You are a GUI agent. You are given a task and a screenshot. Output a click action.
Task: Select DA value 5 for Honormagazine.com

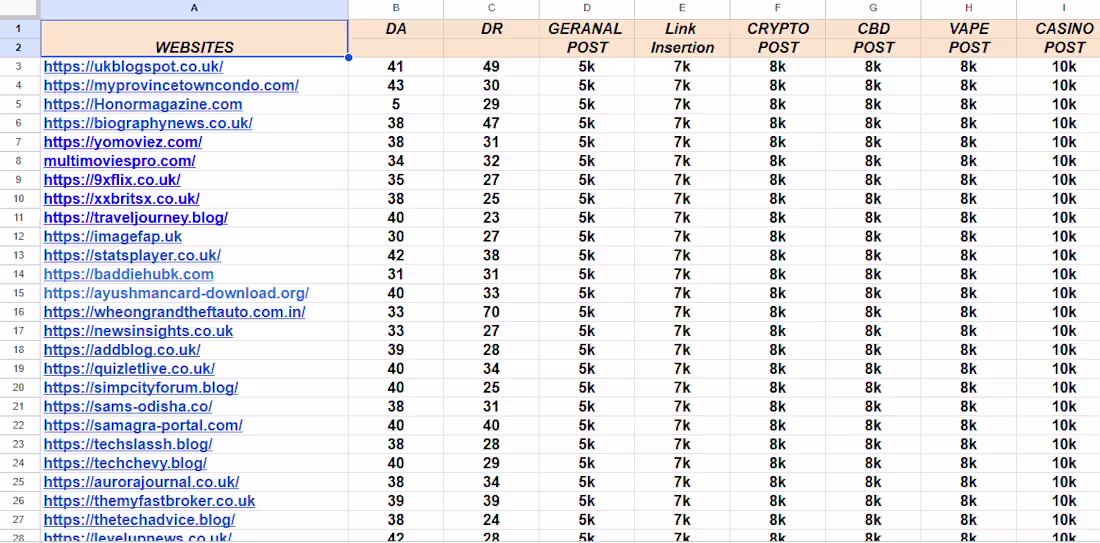tap(396, 105)
